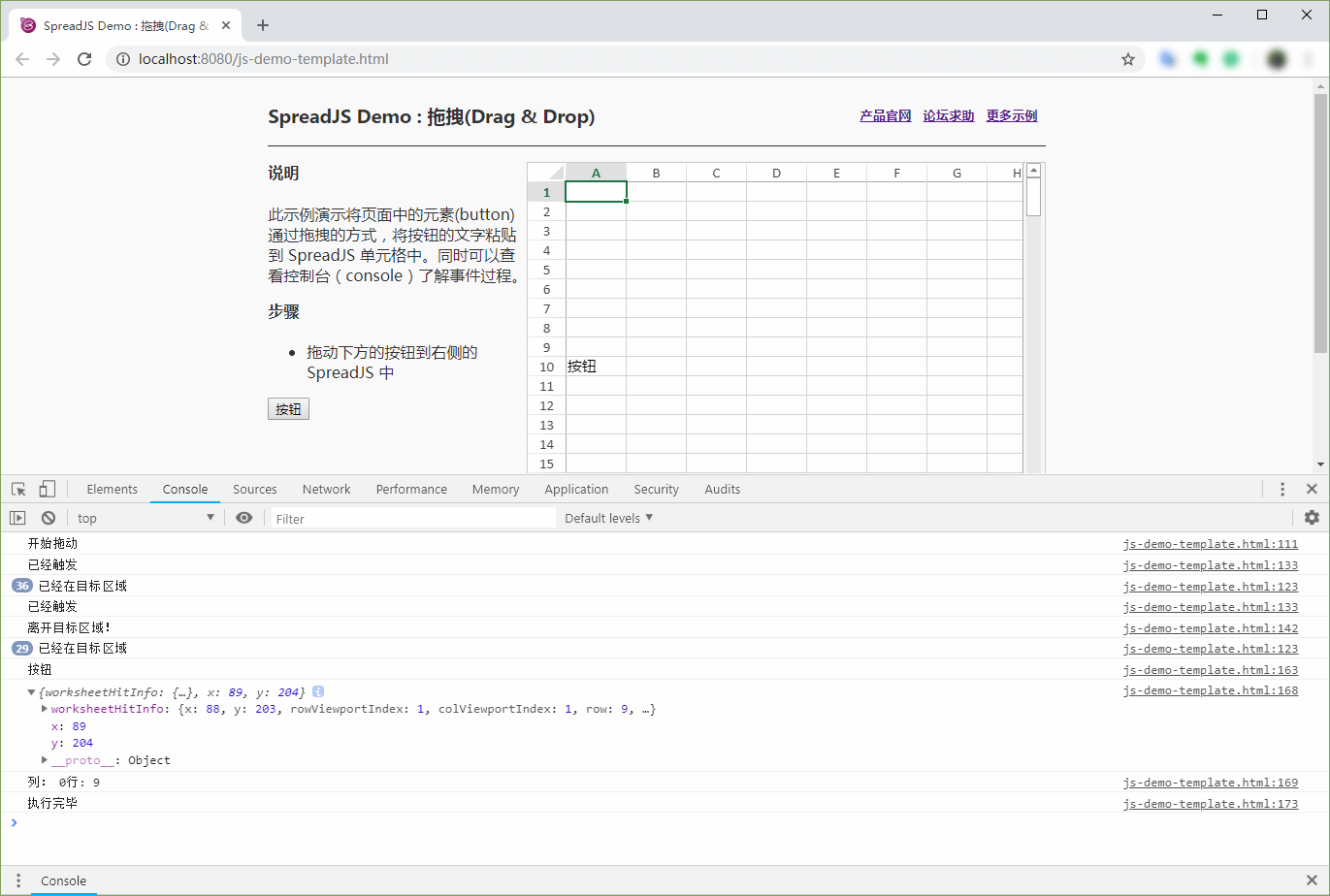
Task: Click the console Filter input
Action: click(x=412, y=518)
